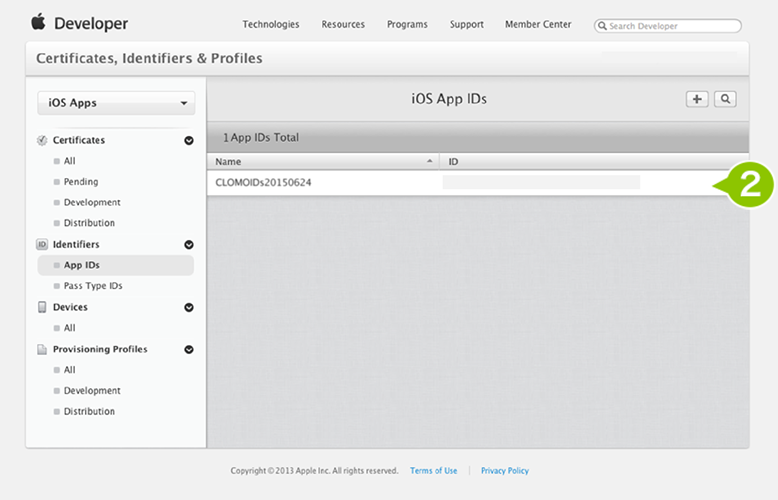Viewport: 778px width, 500px height.
Task: Click the magnifier icon in Search Developer
Action: click(602, 26)
